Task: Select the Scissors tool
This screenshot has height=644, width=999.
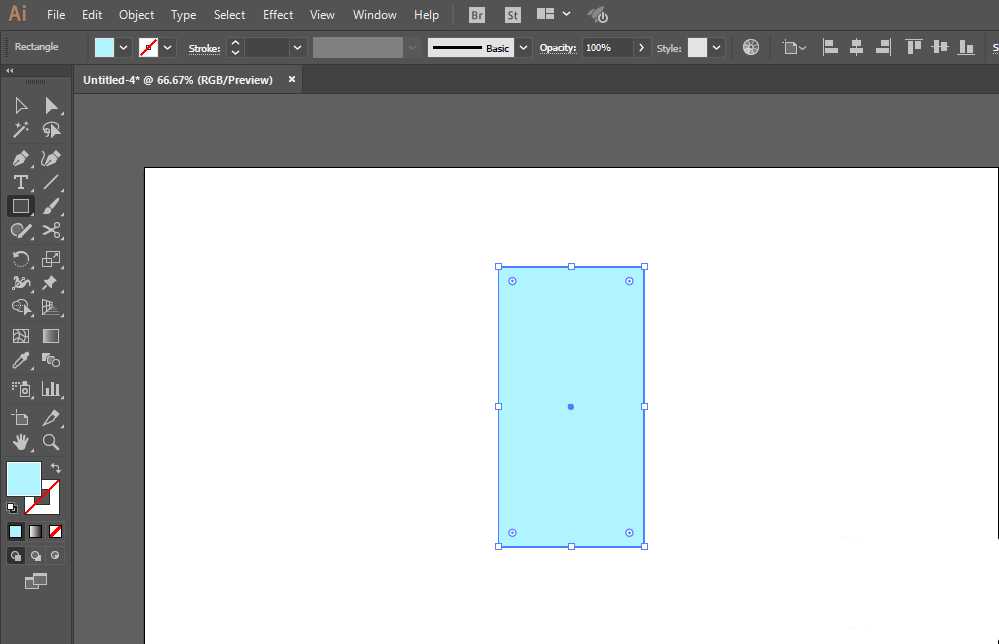Action: (51, 231)
